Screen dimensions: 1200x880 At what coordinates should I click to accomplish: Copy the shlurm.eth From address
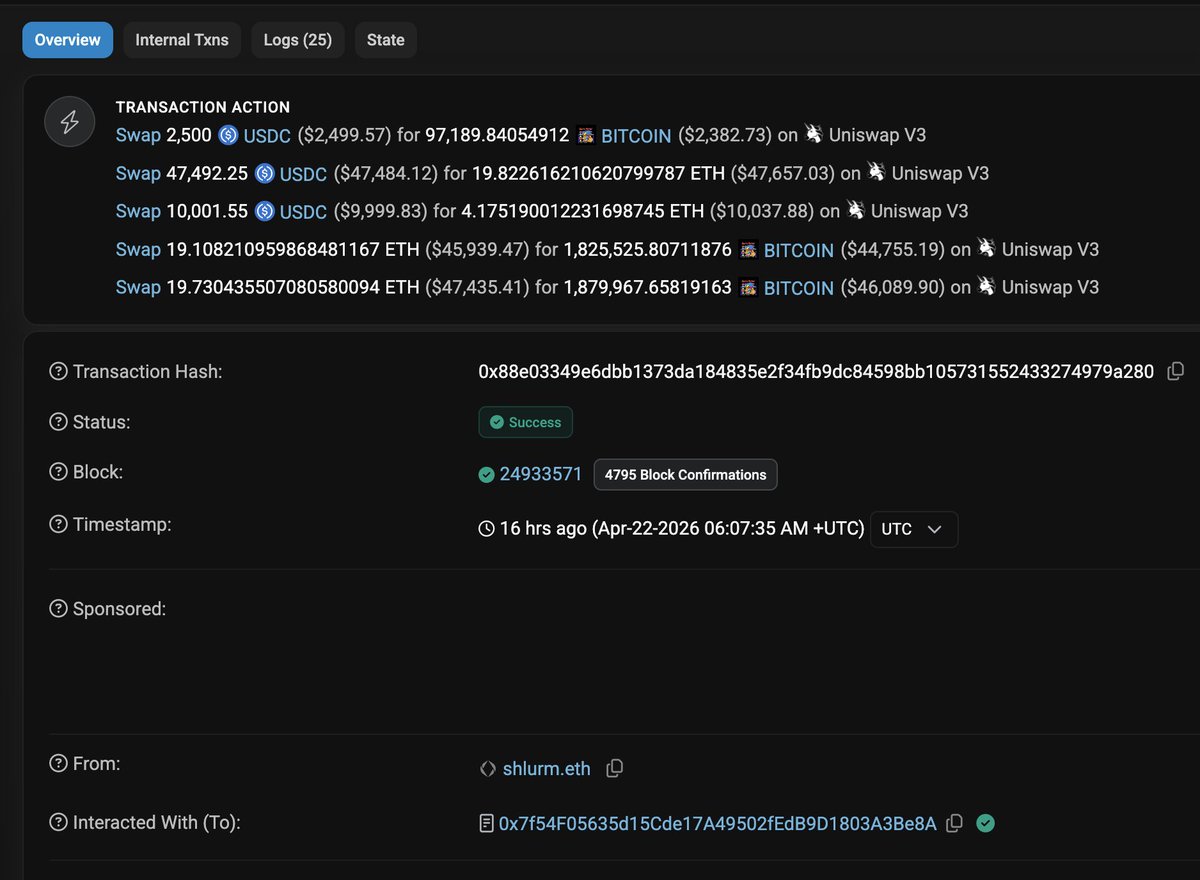click(x=615, y=768)
